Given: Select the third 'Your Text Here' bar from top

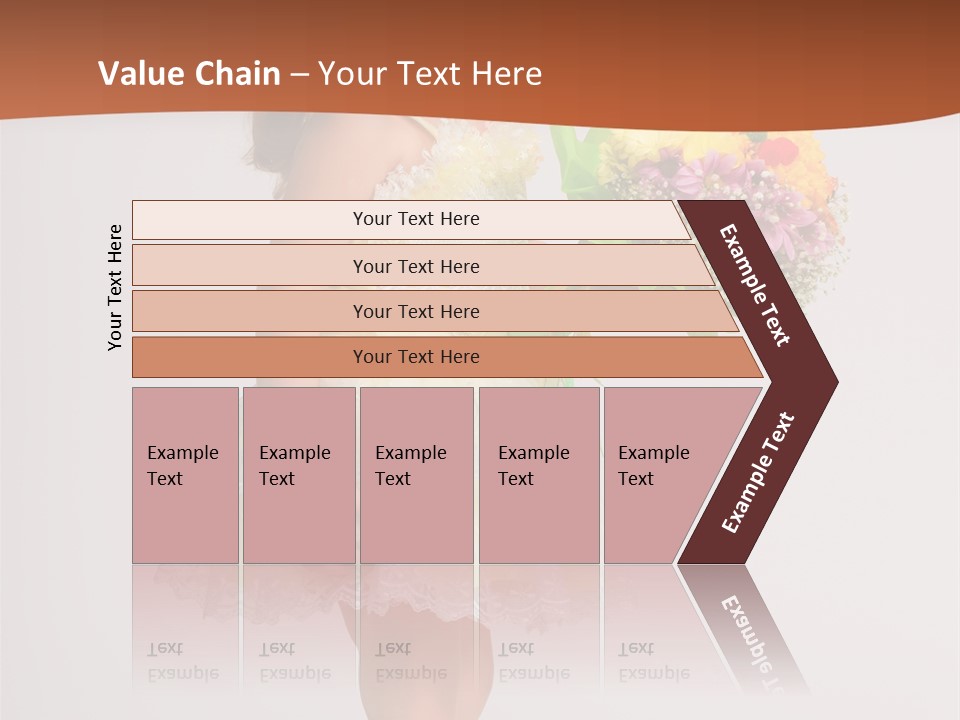Looking at the screenshot, I should (416, 311).
